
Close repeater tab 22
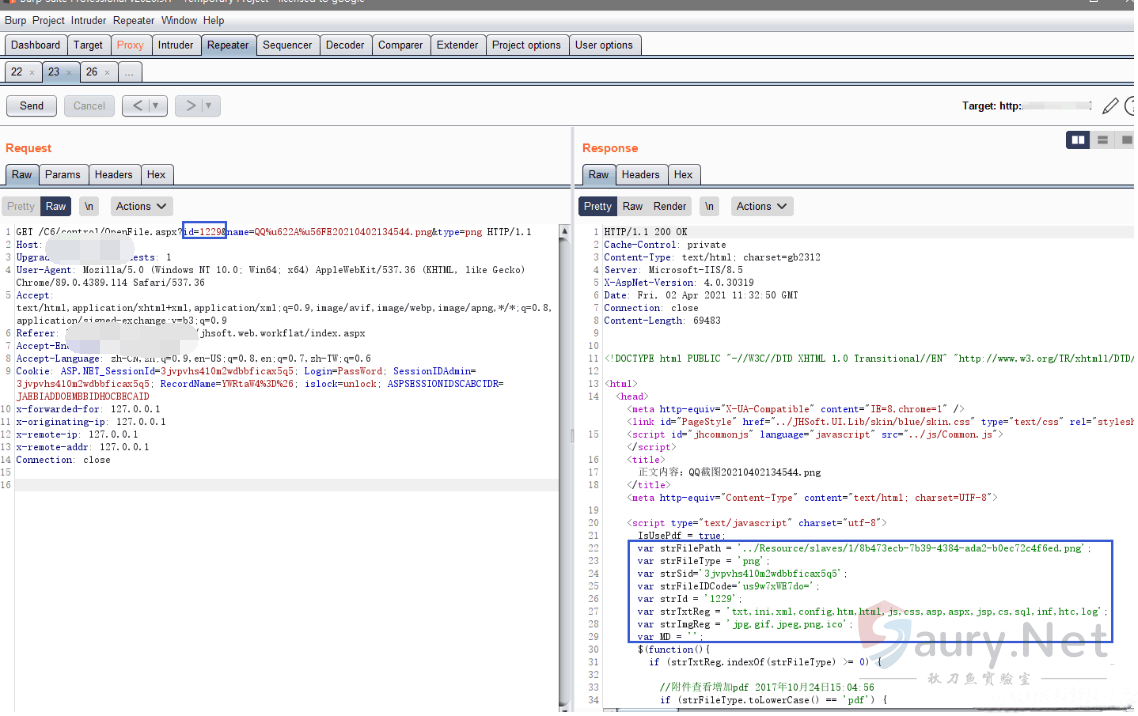[32, 73]
